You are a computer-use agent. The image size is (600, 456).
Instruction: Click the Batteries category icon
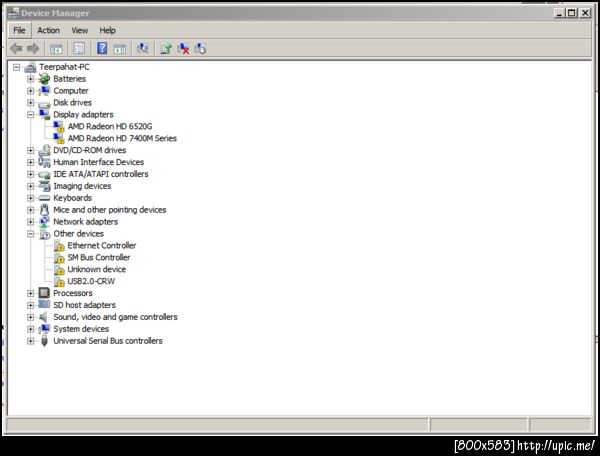(x=44, y=79)
